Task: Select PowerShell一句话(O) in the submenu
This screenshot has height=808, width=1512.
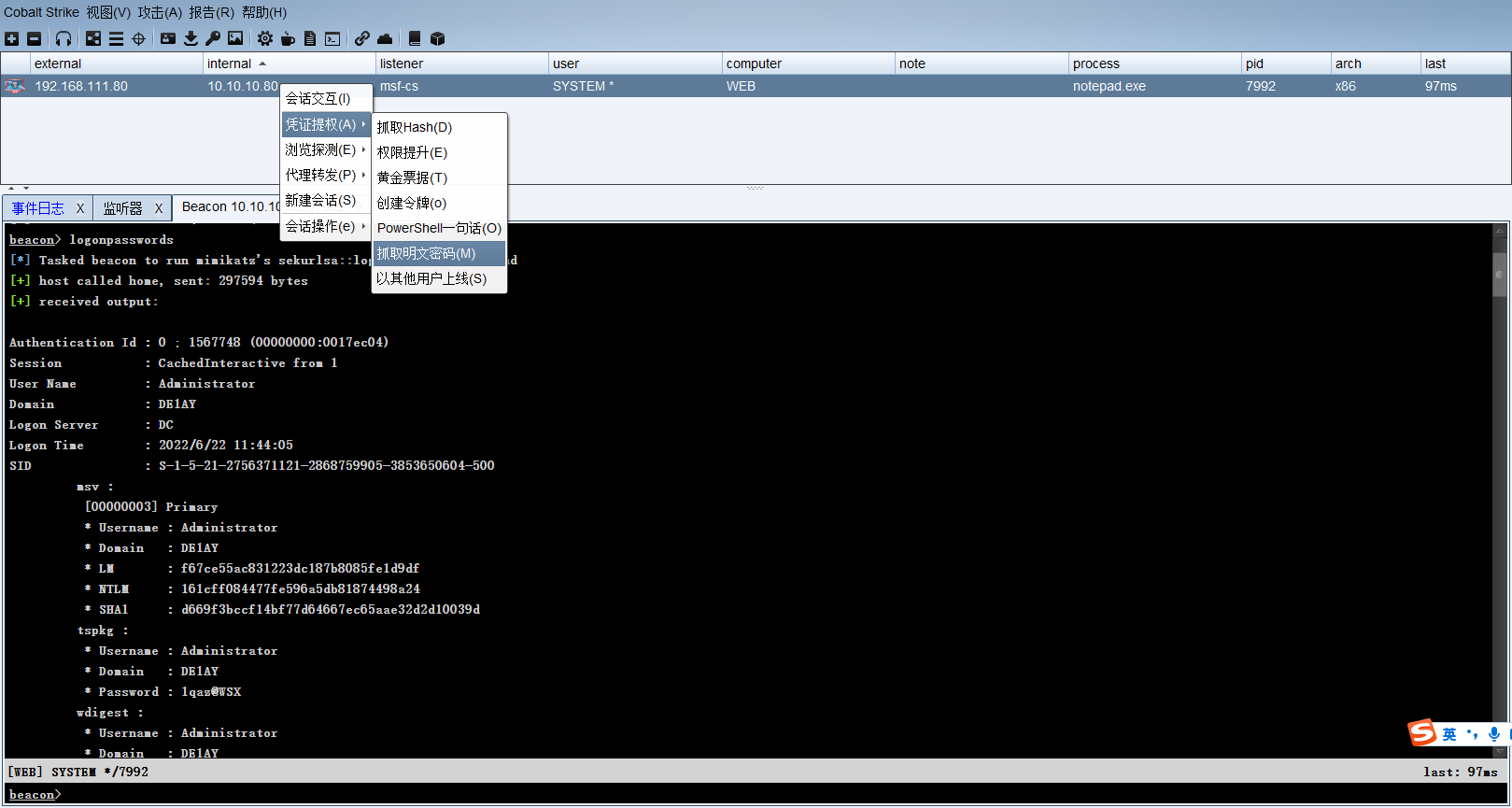Action: pyautogui.click(x=439, y=228)
